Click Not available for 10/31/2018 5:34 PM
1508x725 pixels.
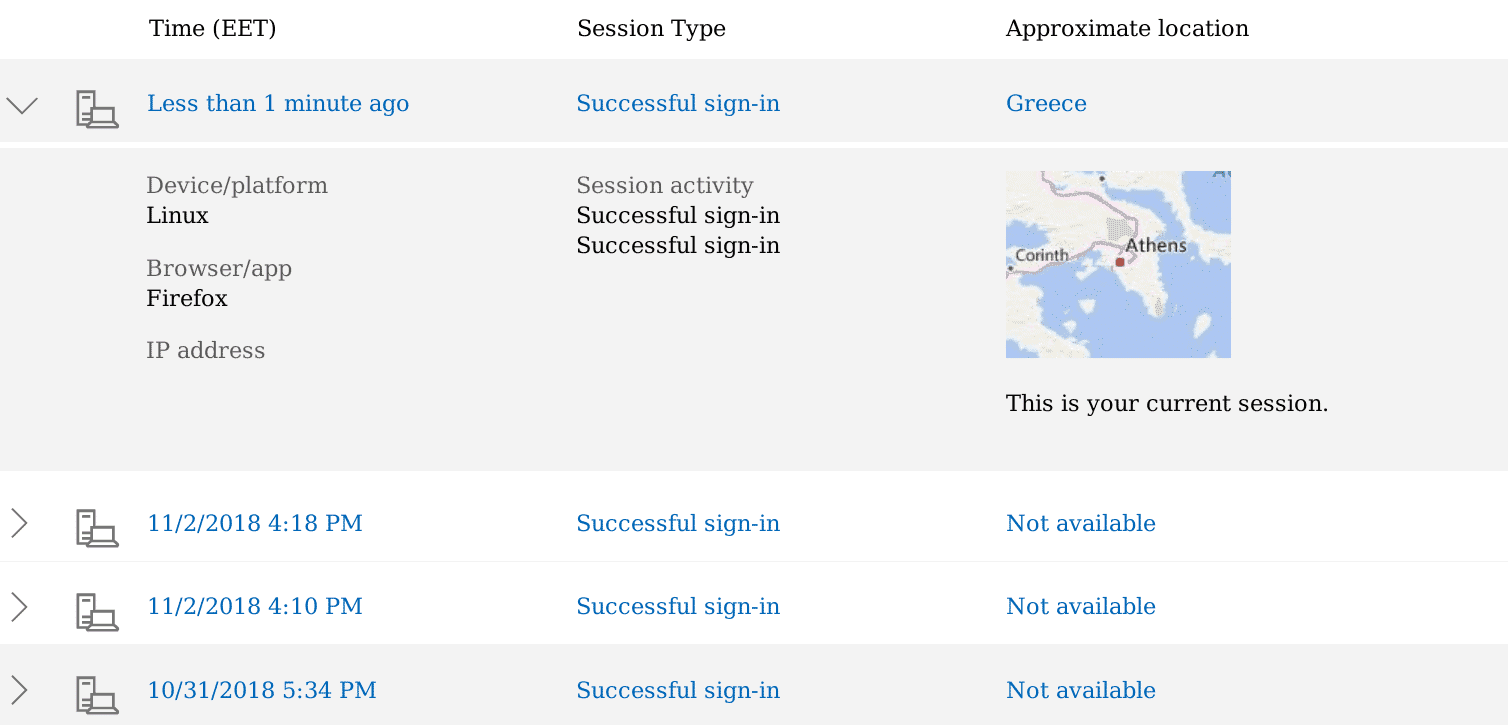click(1081, 690)
